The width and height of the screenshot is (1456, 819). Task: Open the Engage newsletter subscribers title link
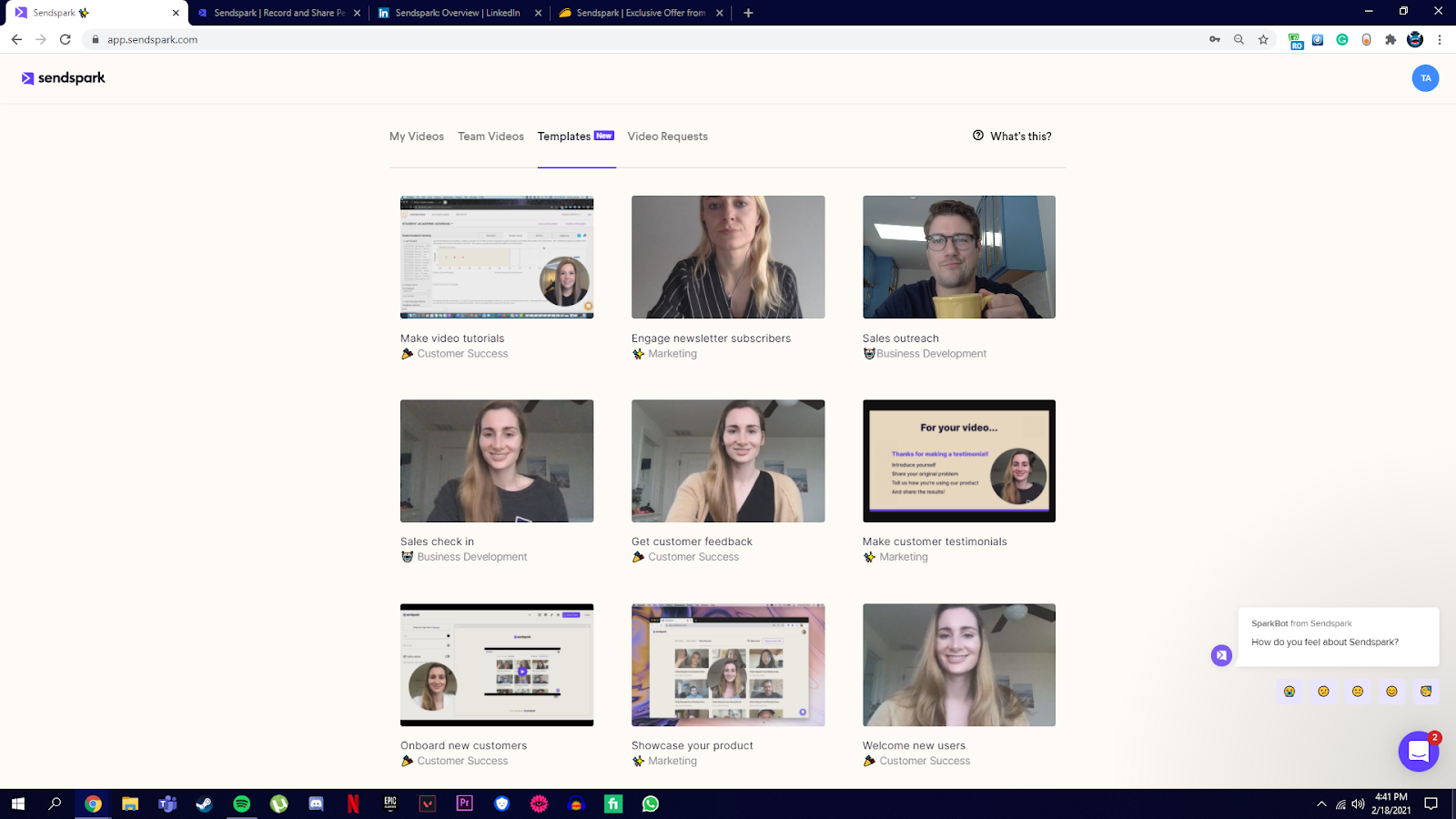[x=711, y=339]
